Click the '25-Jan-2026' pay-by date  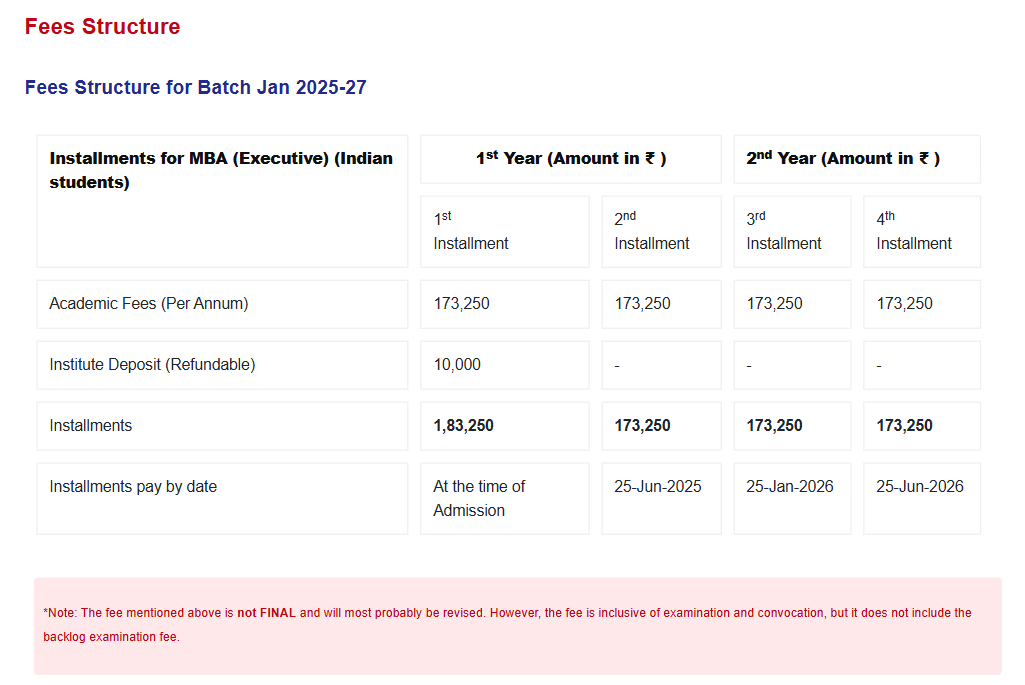click(x=790, y=486)
